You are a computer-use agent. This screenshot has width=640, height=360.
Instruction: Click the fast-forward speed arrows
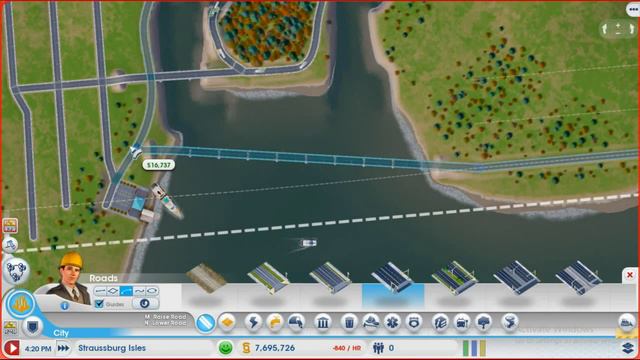[63, 348]
